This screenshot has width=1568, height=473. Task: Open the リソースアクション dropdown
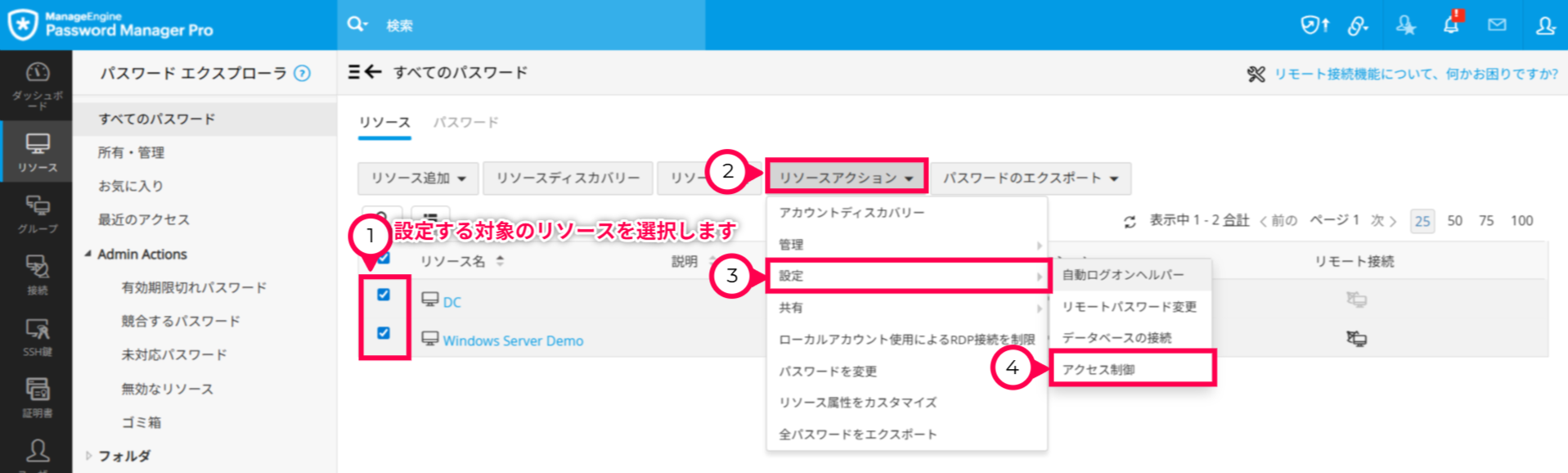point(846,178)
